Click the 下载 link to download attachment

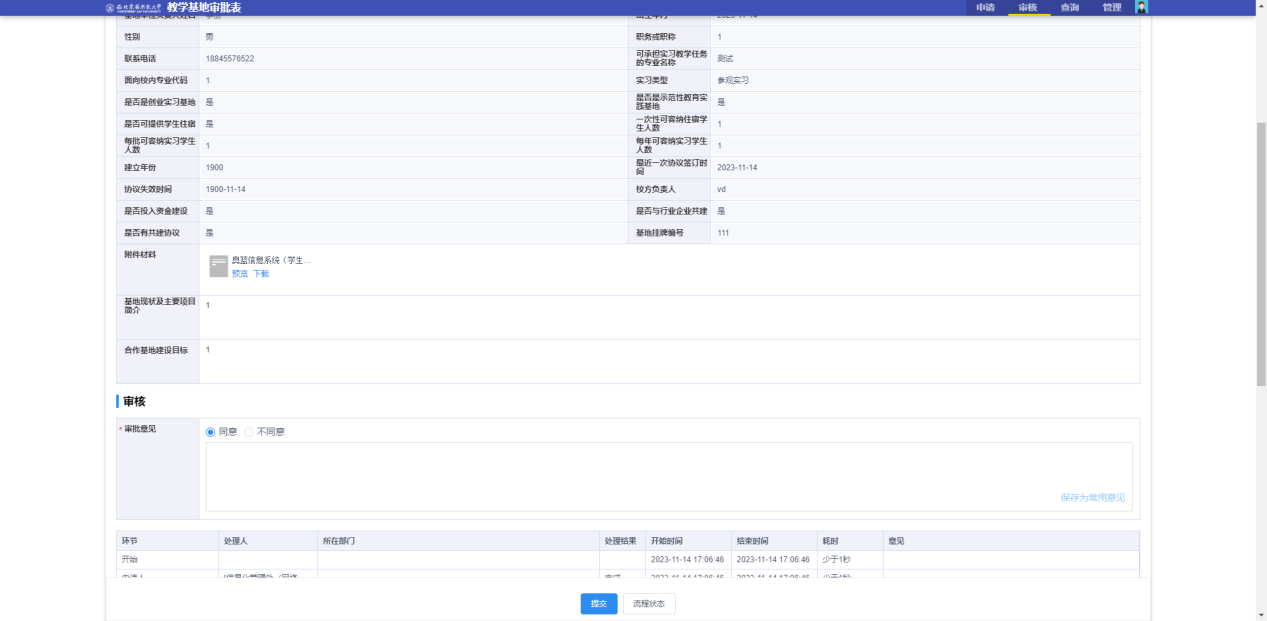261,273
